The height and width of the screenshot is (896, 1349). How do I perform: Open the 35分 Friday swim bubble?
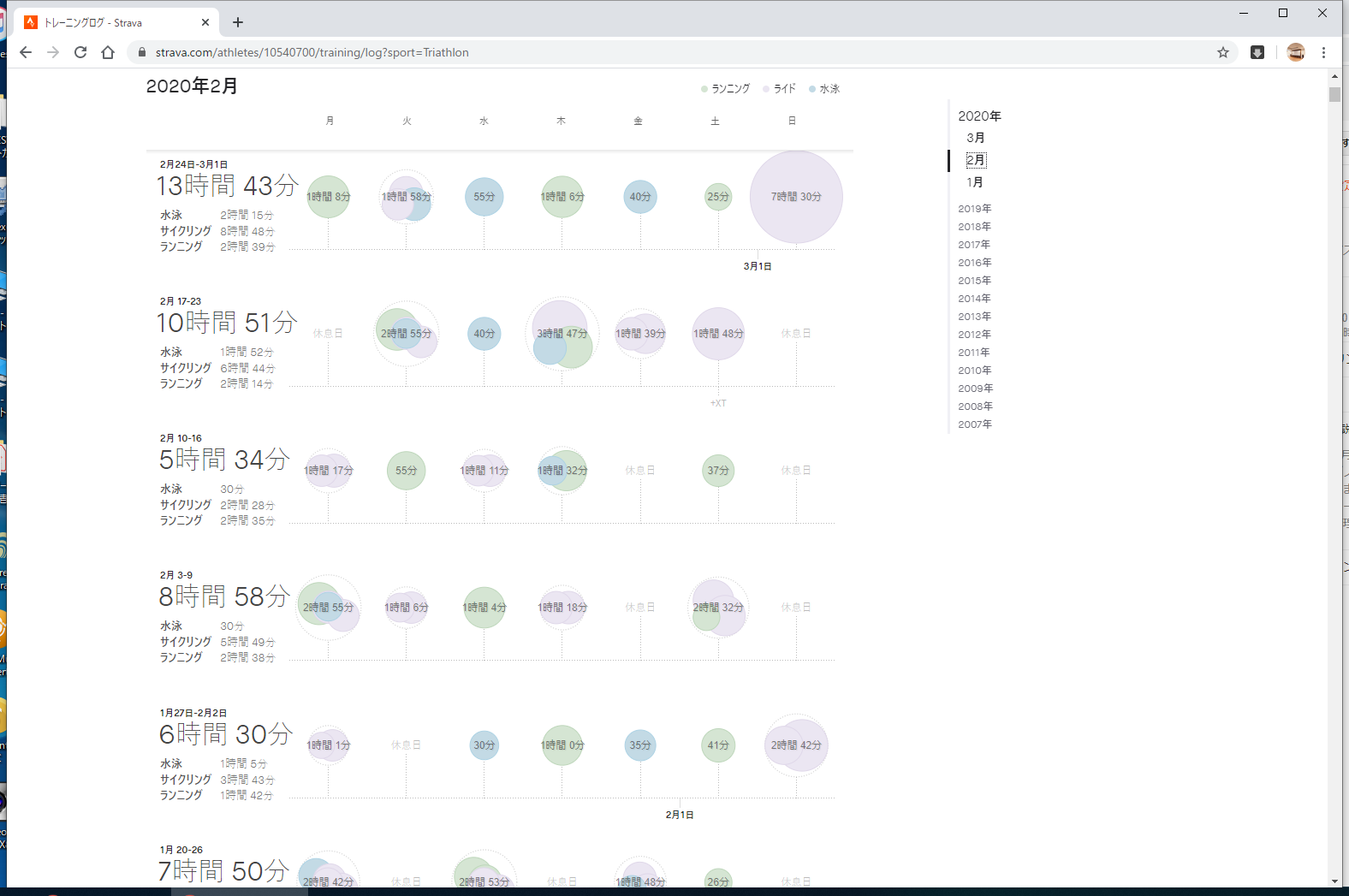click(x=640, y=745)
